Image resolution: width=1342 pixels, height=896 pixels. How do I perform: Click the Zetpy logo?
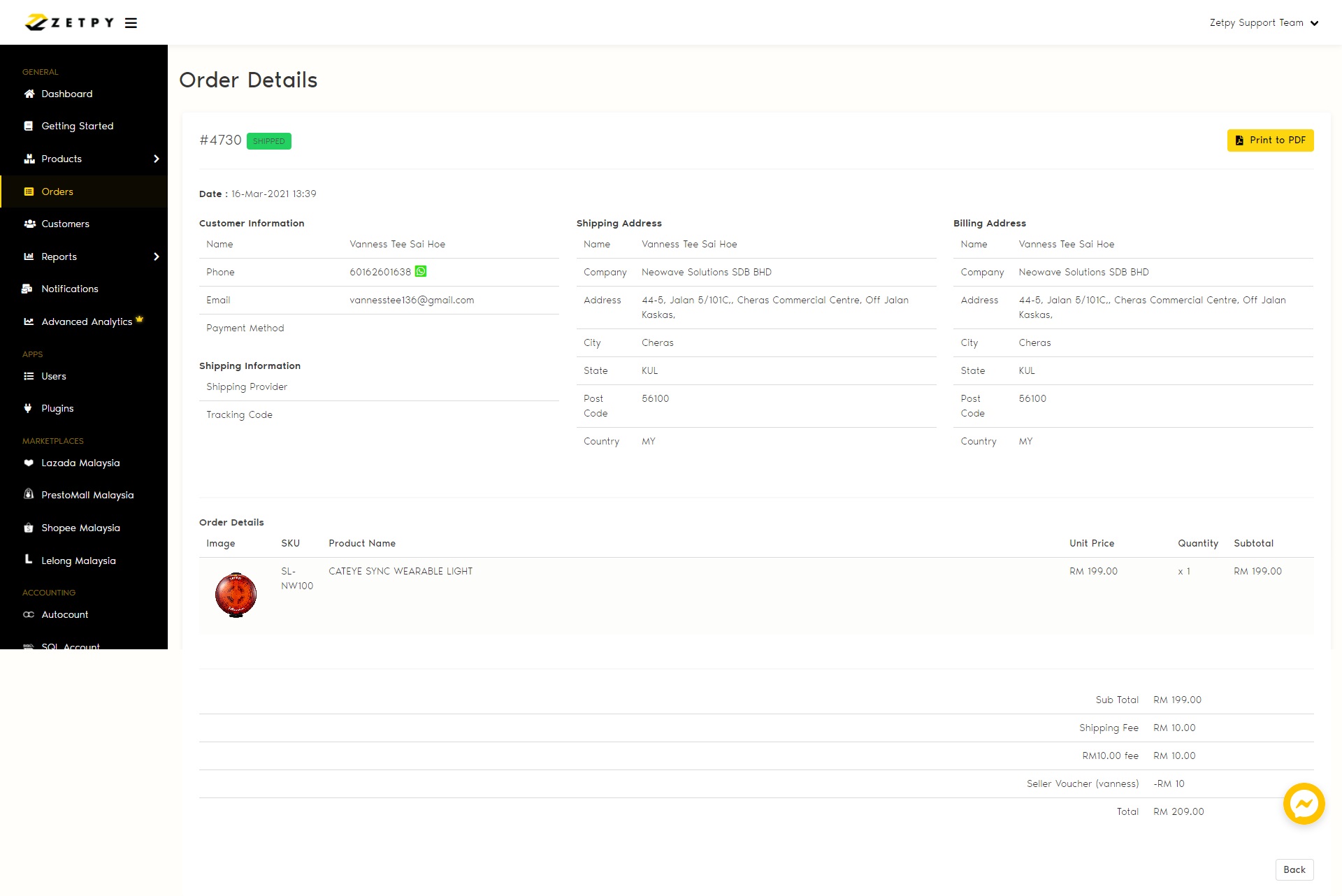coord(69,22)
